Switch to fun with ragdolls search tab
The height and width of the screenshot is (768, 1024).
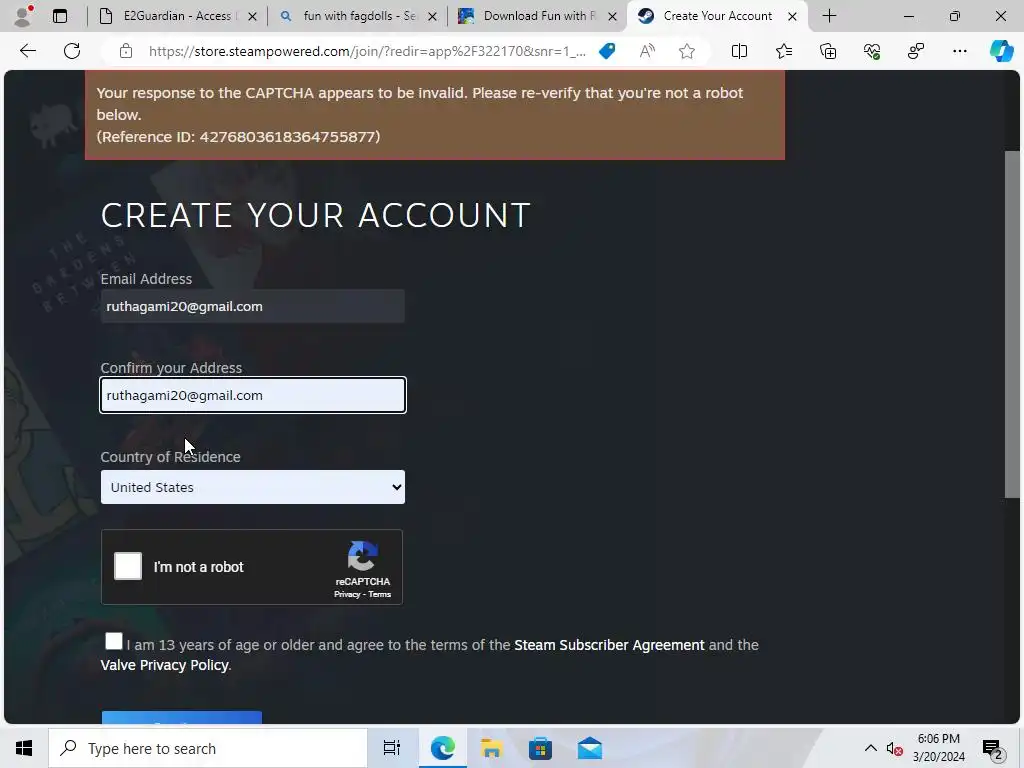[359, 16]
